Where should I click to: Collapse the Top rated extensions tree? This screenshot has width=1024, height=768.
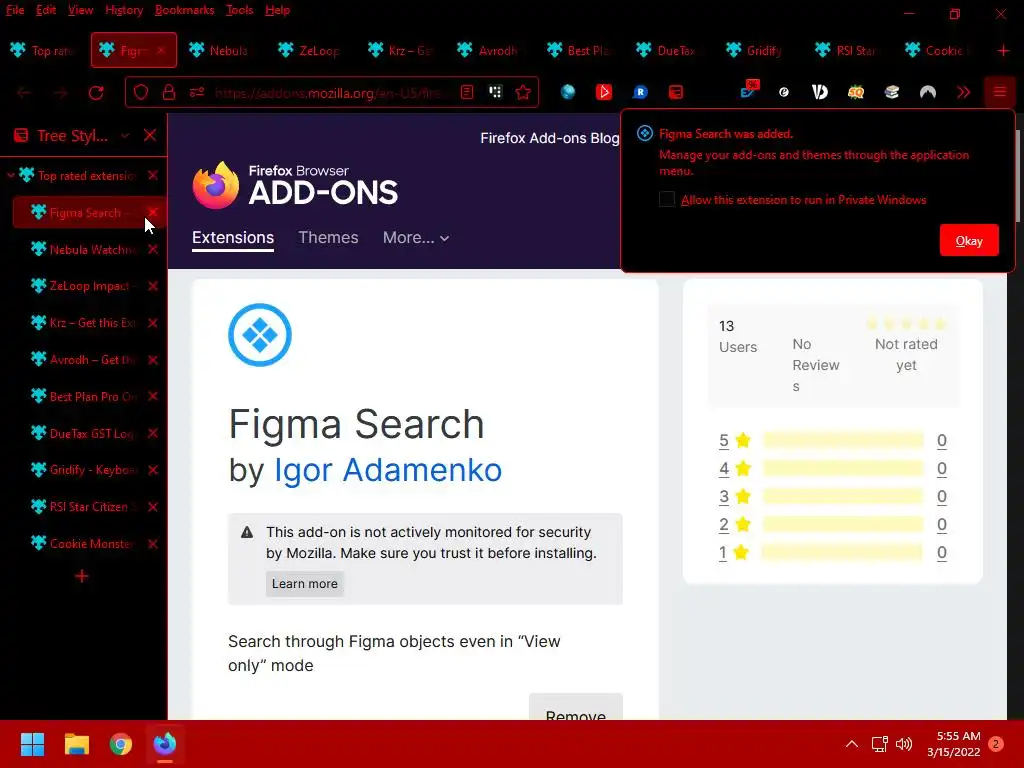click(11, 175)
